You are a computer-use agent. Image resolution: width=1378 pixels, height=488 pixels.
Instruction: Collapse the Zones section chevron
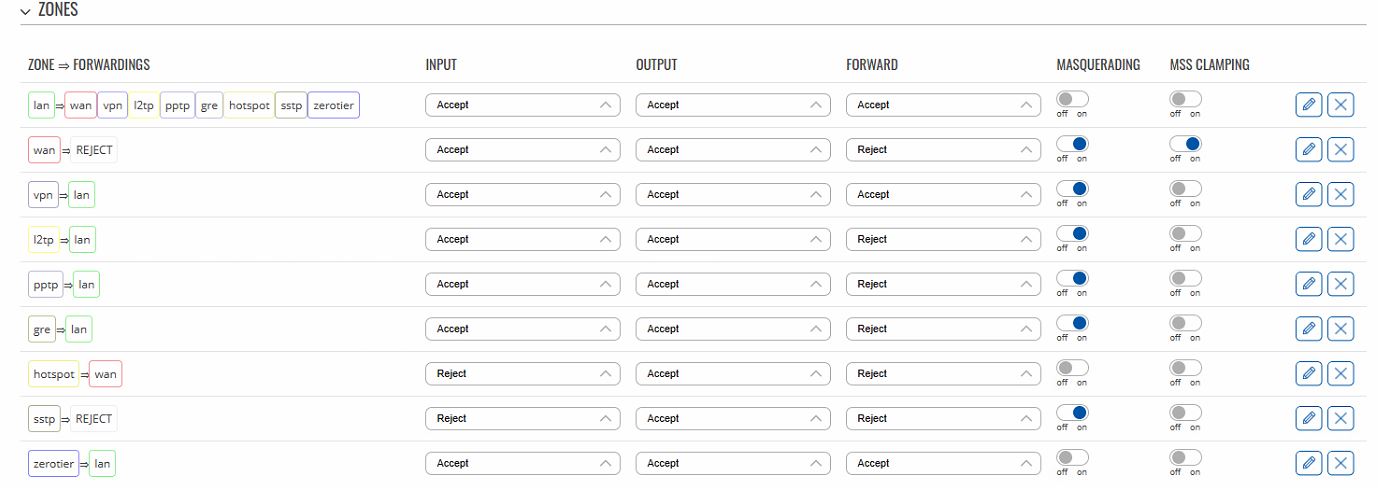tap(25, 10)
